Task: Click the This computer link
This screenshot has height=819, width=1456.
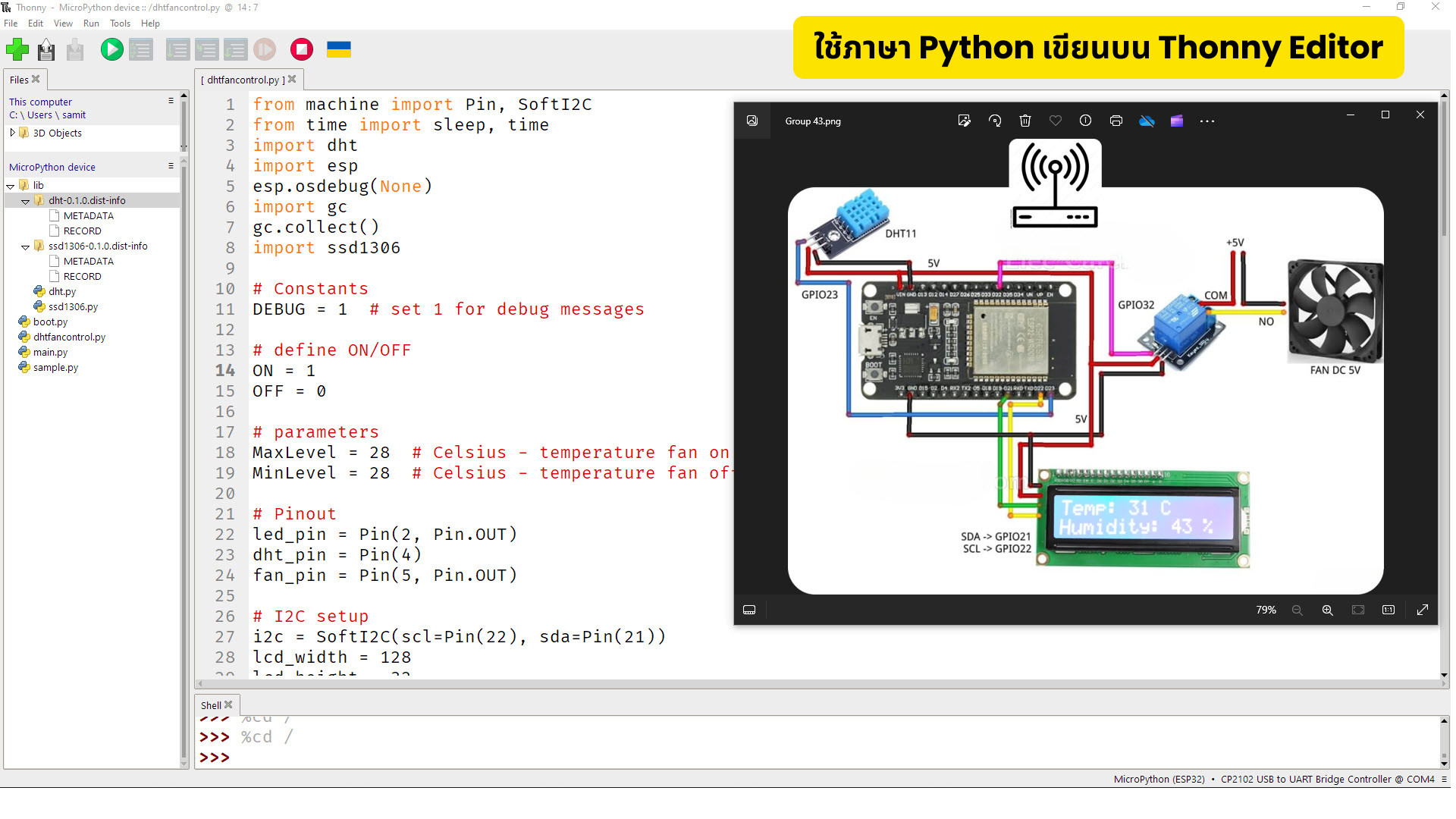Action: tap(40, 102)
